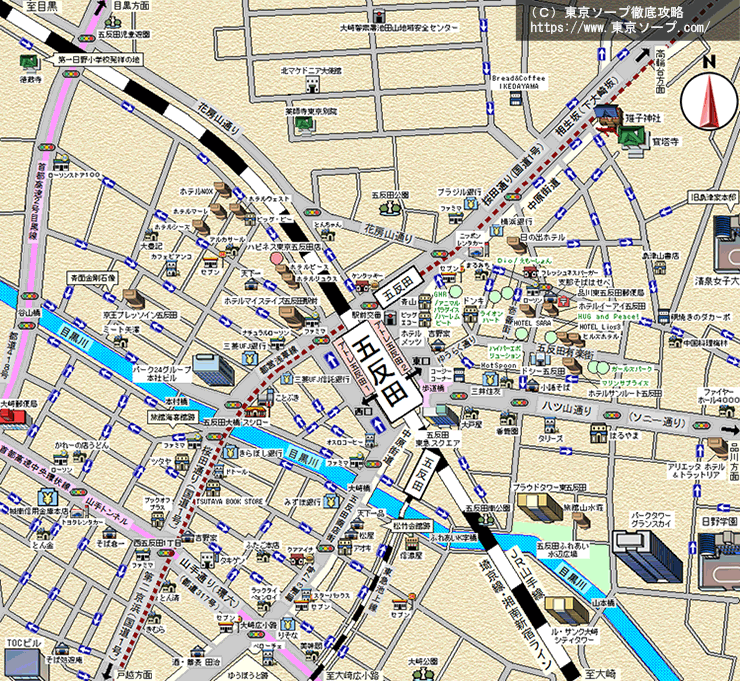Select the TSUTAYA BOOK STORE label
Image resolution: width=740 pixels, height=681 pixels.
[x=229, y=501]
